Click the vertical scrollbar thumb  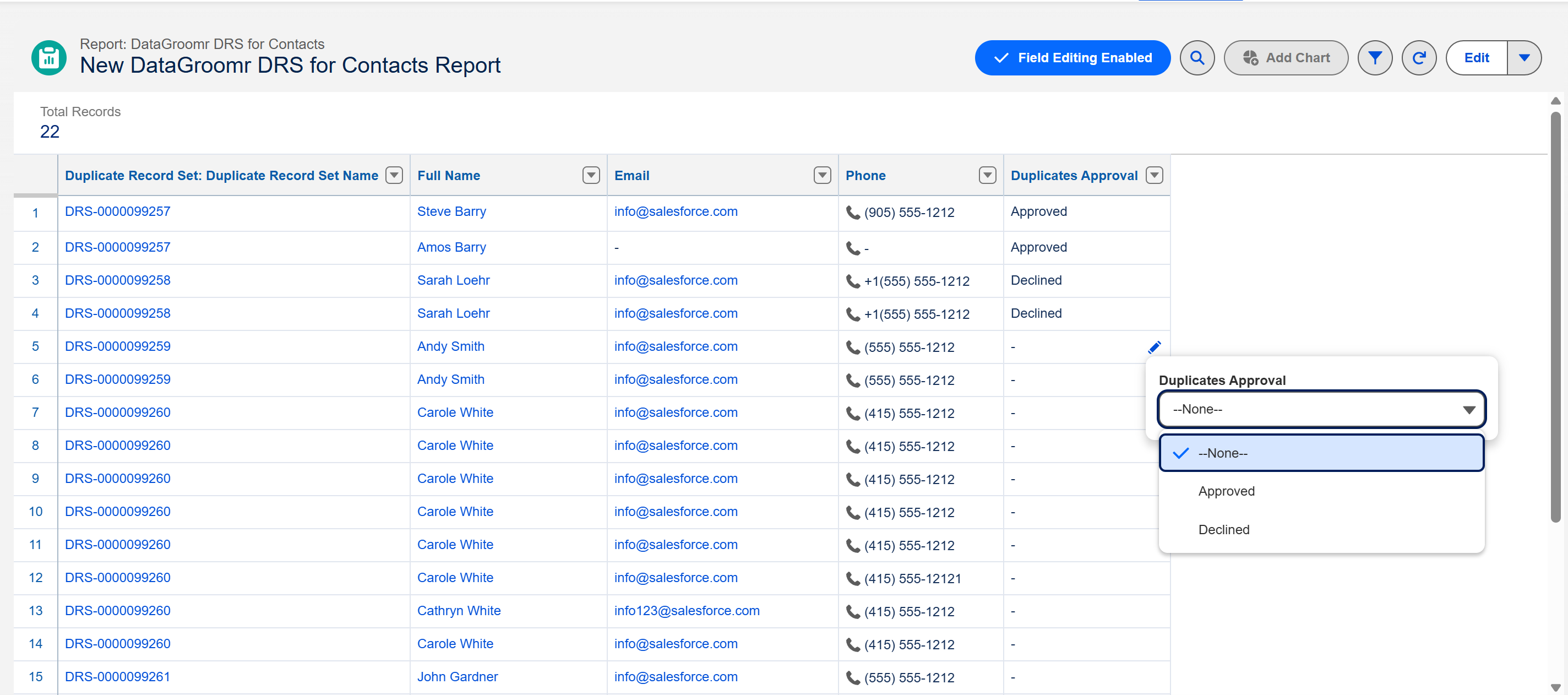tap(1555, 317)
